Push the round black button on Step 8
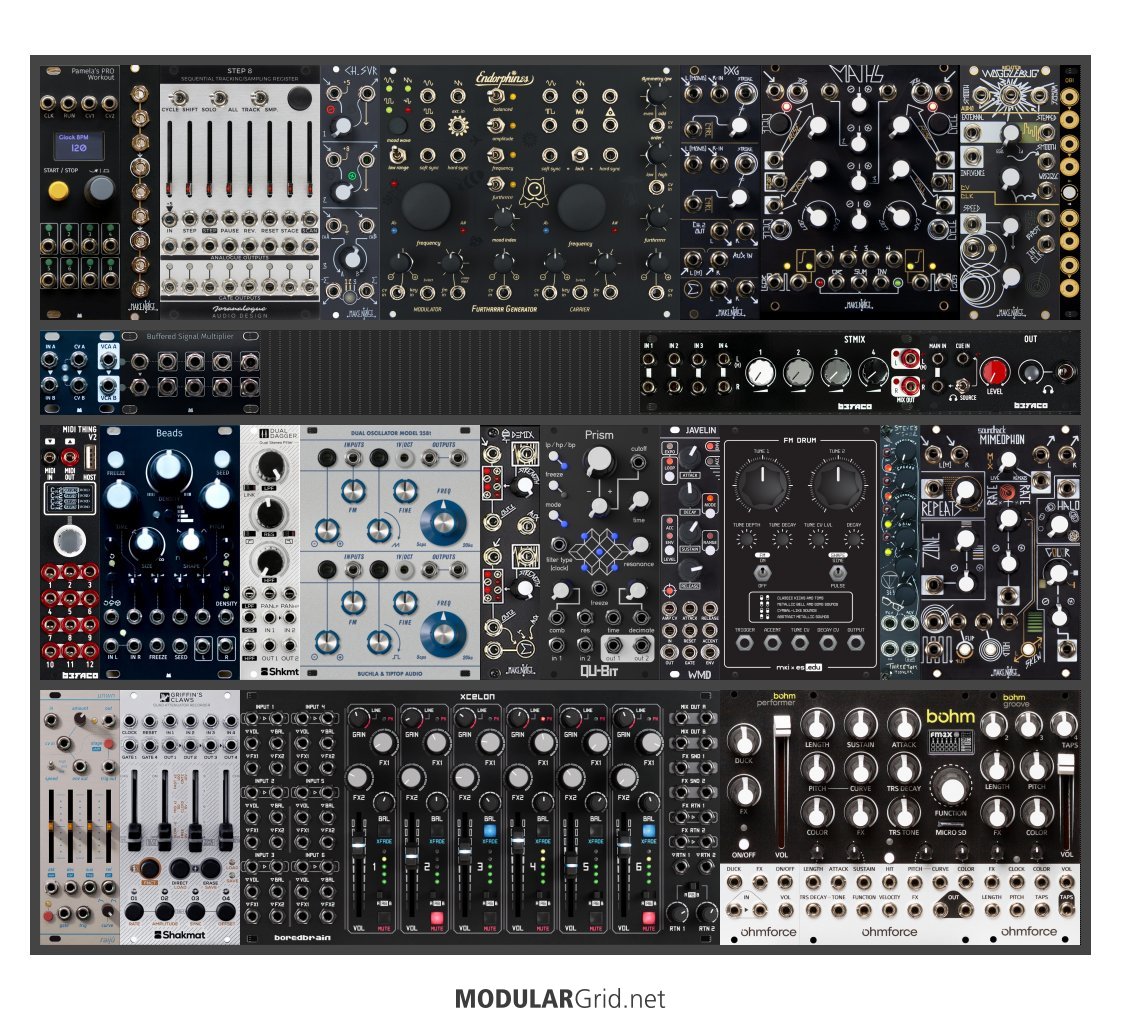 click(x=299, y=98)
